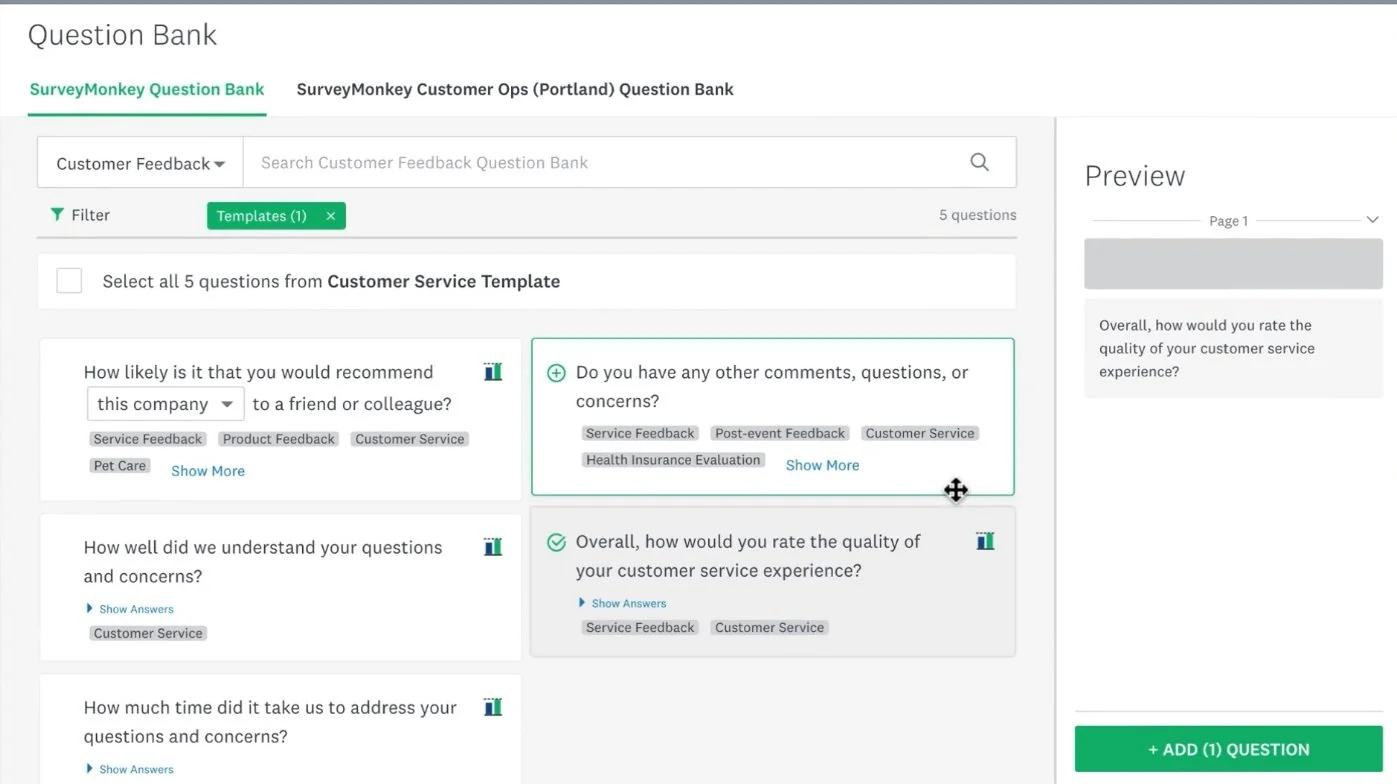Open the 'this company' dropdown

tap(165, 404)
